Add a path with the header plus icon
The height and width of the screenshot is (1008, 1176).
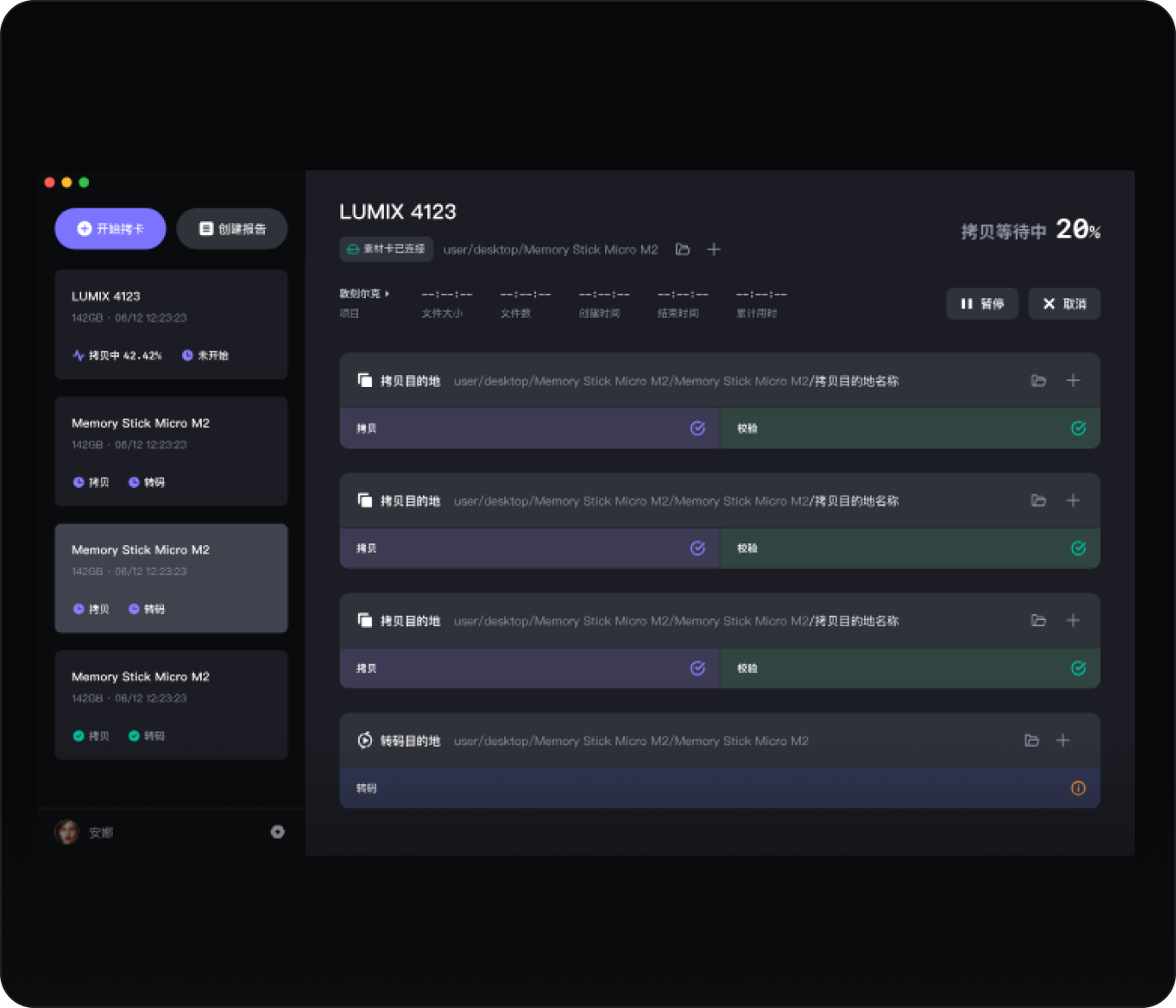(x=714, y=249)
